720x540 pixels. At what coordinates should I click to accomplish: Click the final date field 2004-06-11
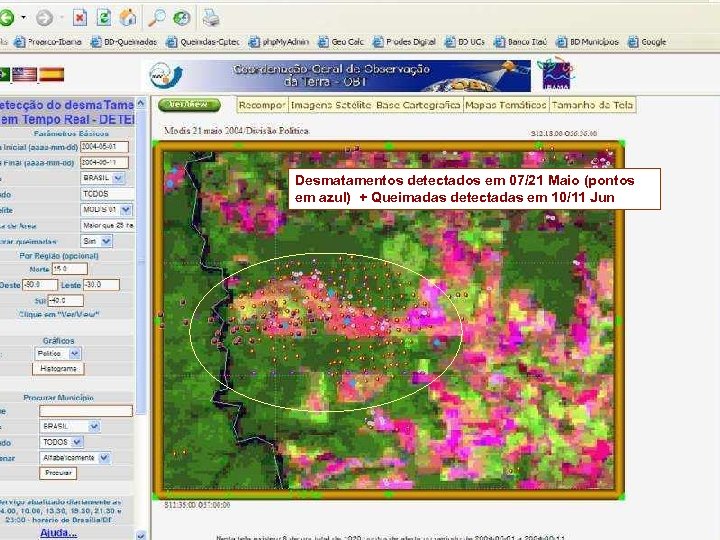pyautogui.click(x=104, y=163)
